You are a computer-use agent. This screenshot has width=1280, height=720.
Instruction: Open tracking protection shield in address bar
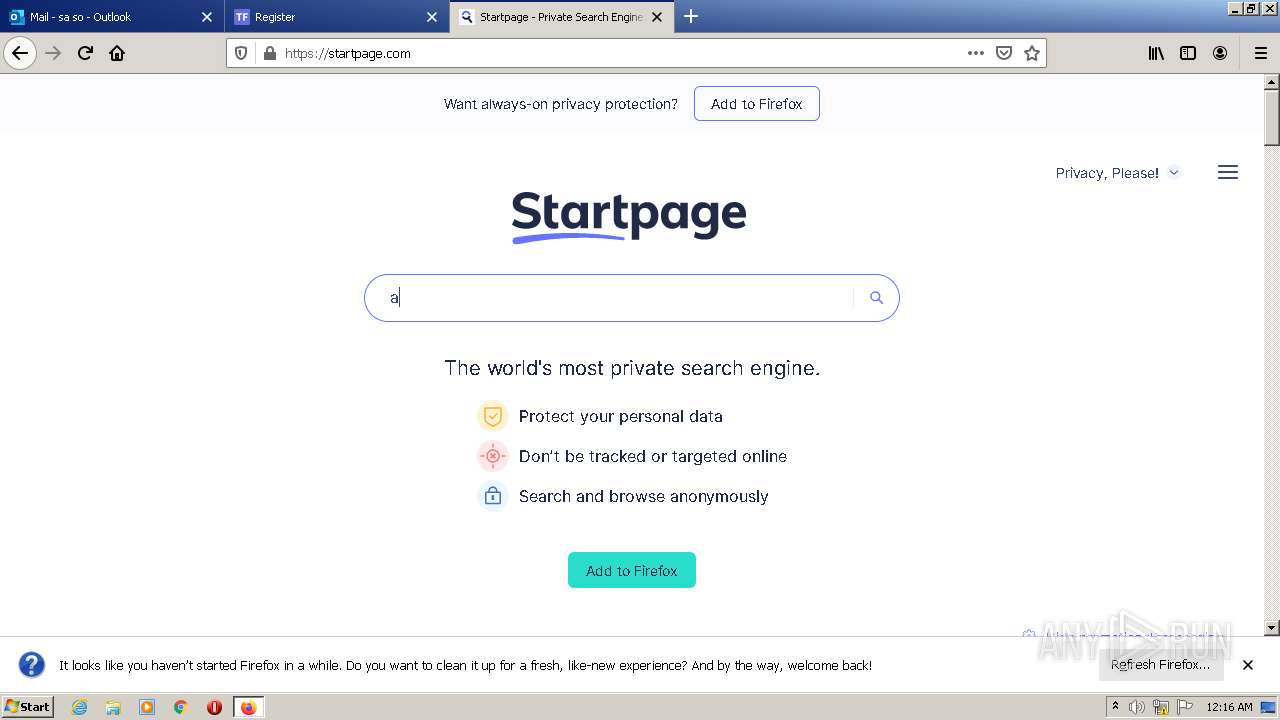pos(241,53)
